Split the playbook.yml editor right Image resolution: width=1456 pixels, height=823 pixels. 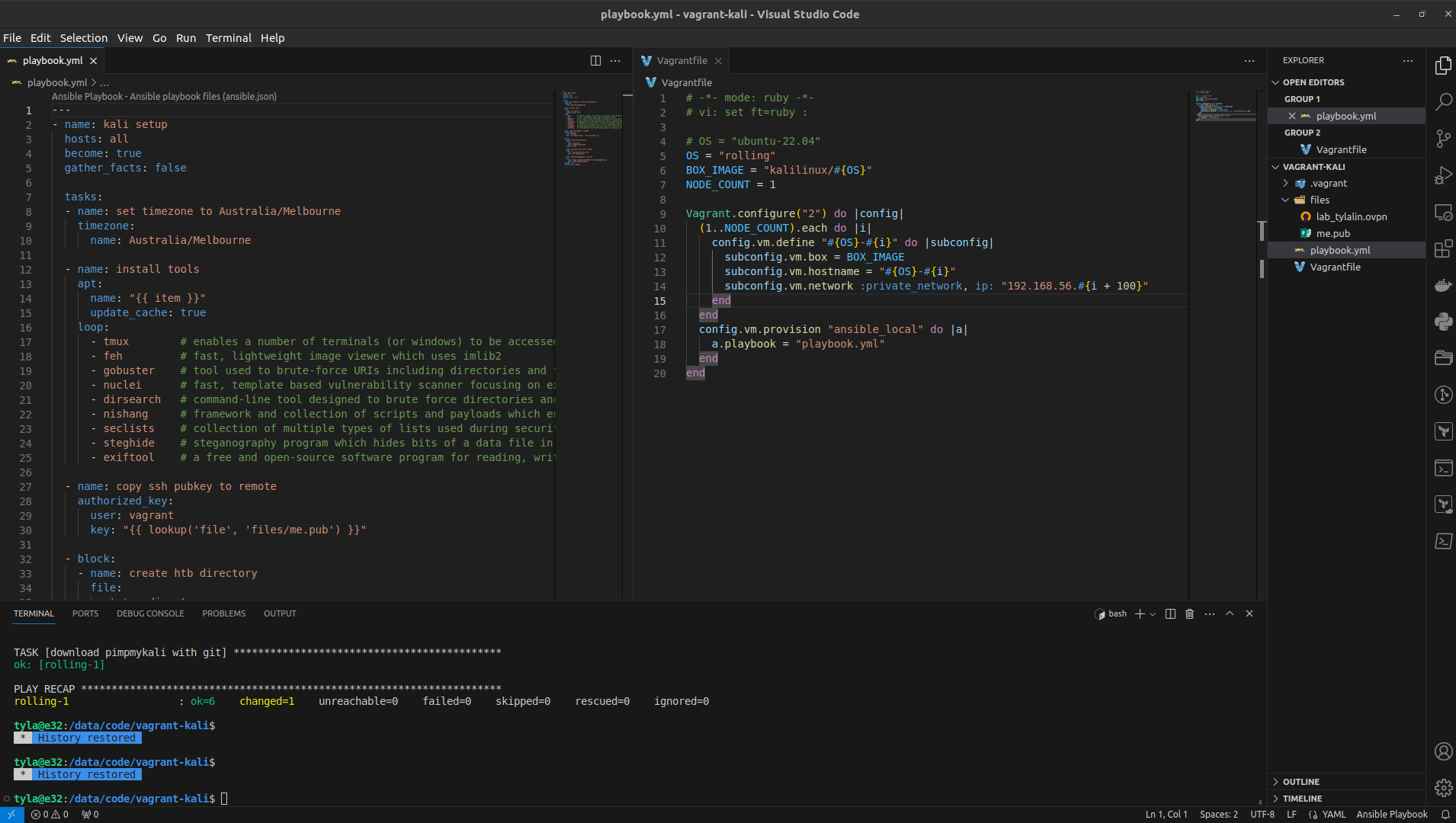point(595,61)
